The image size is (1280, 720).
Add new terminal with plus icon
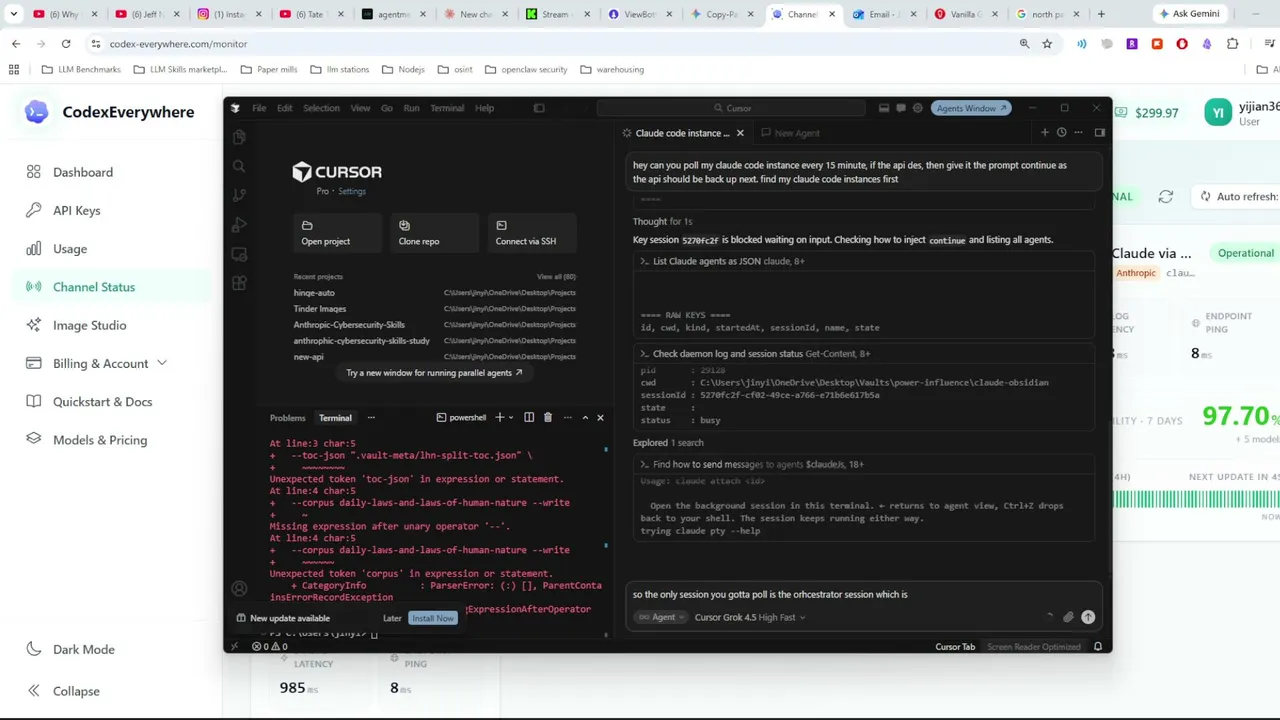tap(499, 417)
